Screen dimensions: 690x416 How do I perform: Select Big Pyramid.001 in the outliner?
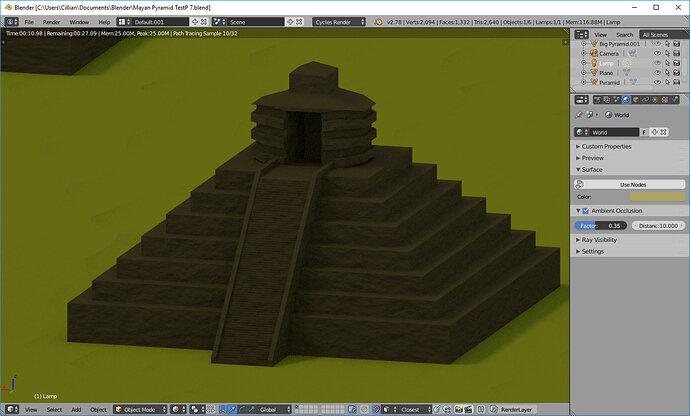click(619, 44)
